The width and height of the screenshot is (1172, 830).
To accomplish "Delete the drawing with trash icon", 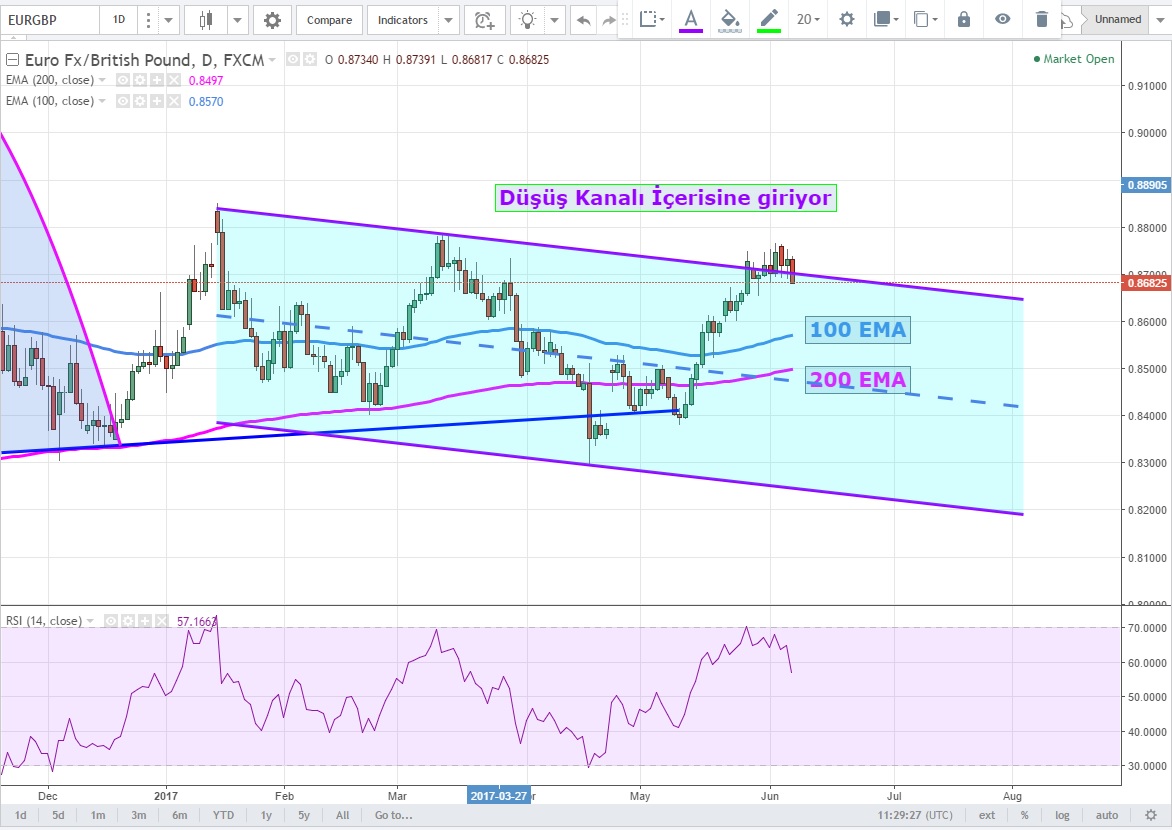I will pos(1042,19).
